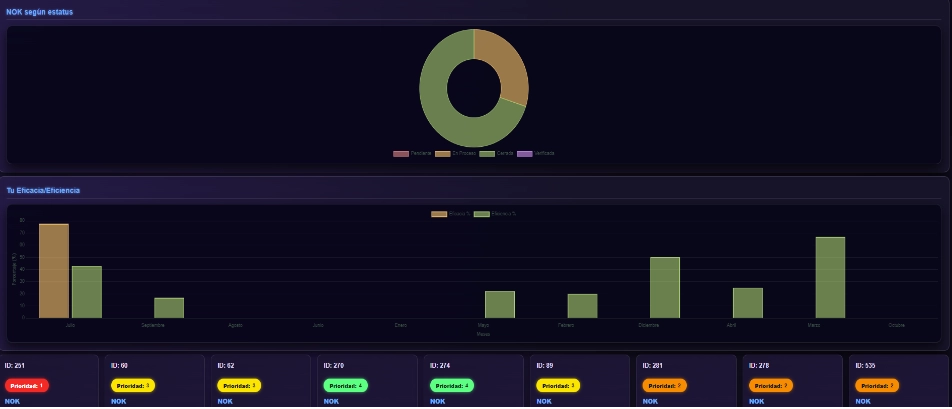Toggle the Eficacia % legend item
The width and height of the screenshot is (952, 409).
tap(450, 214)
